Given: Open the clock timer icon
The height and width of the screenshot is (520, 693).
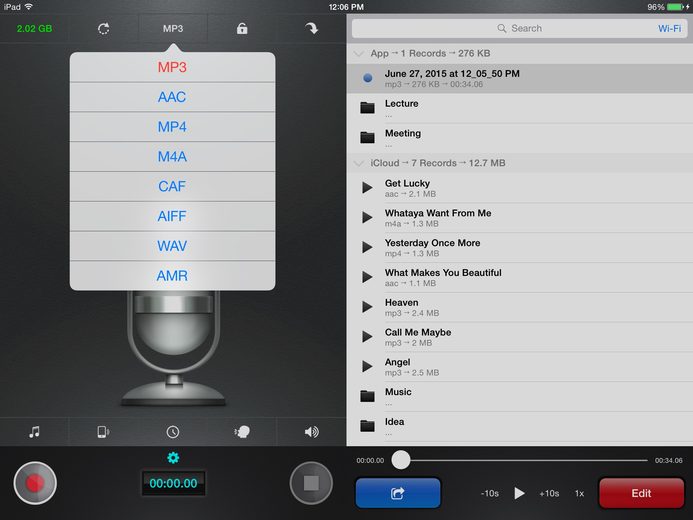Looking at the screenshot, I should tap(173, 432).
